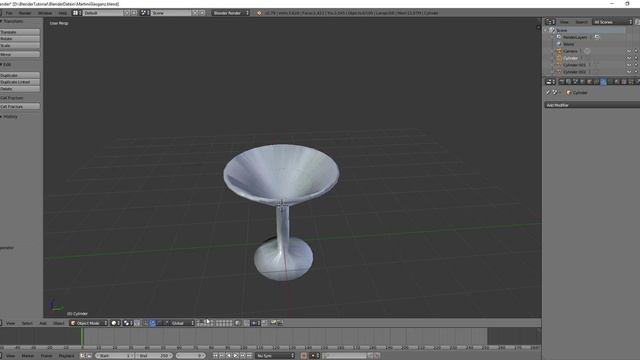Image resolution: width=640 pixels, height=360 pixels.
Task: Open the outliner editor type icon
Action: point(550,22)
